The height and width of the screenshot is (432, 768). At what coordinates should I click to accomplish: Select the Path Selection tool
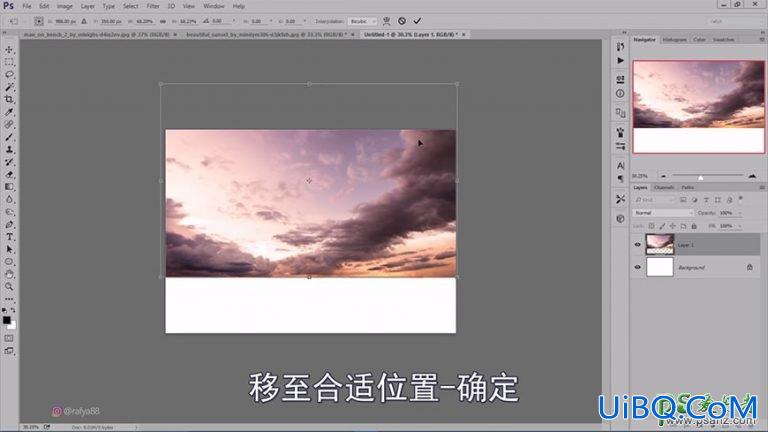pyautogui.click(x=9, y=249)
